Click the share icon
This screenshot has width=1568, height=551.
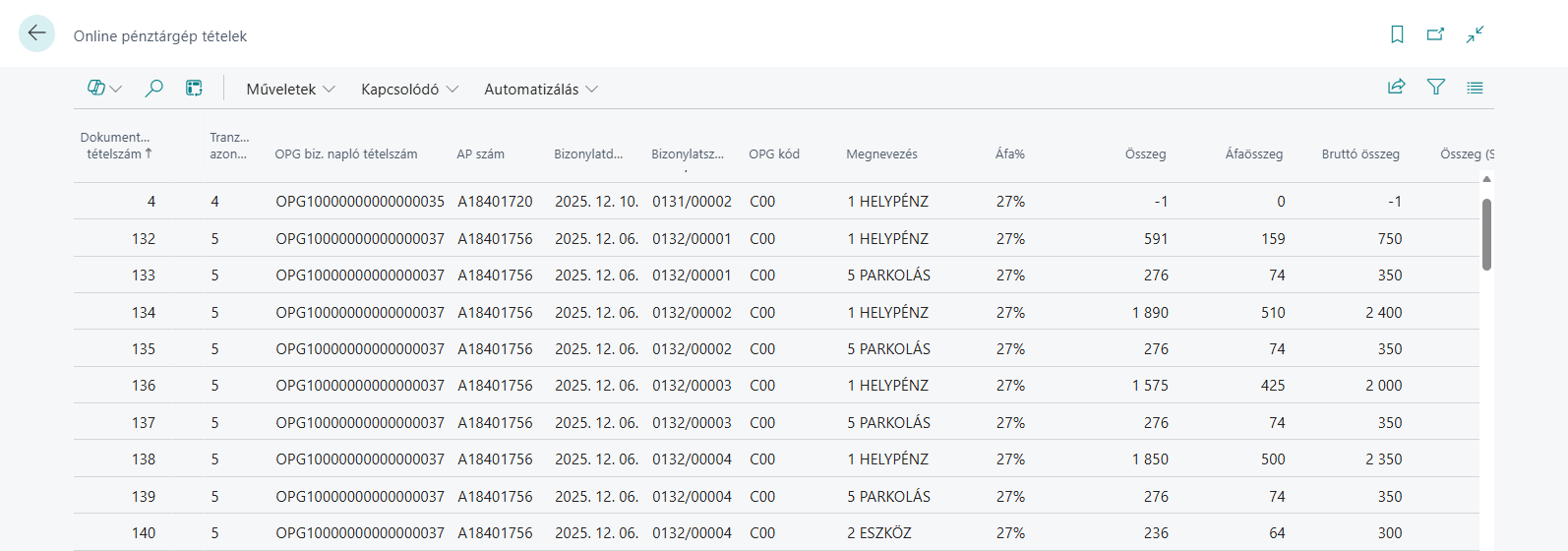1396,88
